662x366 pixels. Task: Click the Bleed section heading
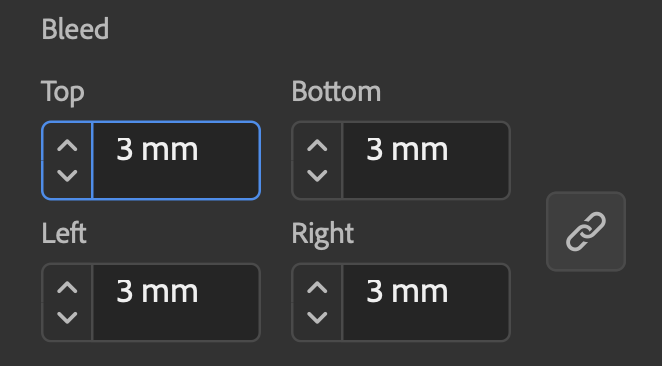pos(75,29)
